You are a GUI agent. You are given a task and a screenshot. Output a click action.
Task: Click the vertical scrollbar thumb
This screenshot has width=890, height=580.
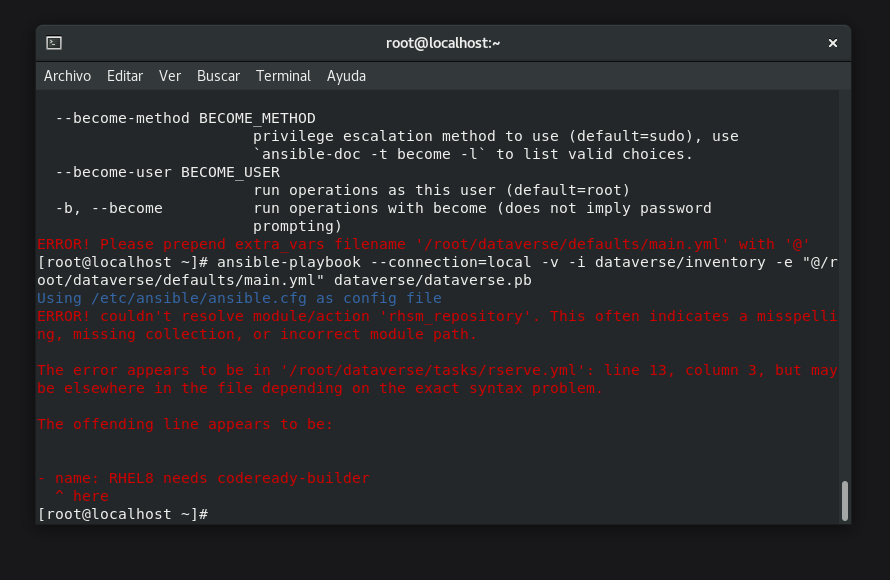(x=845, y=500)
